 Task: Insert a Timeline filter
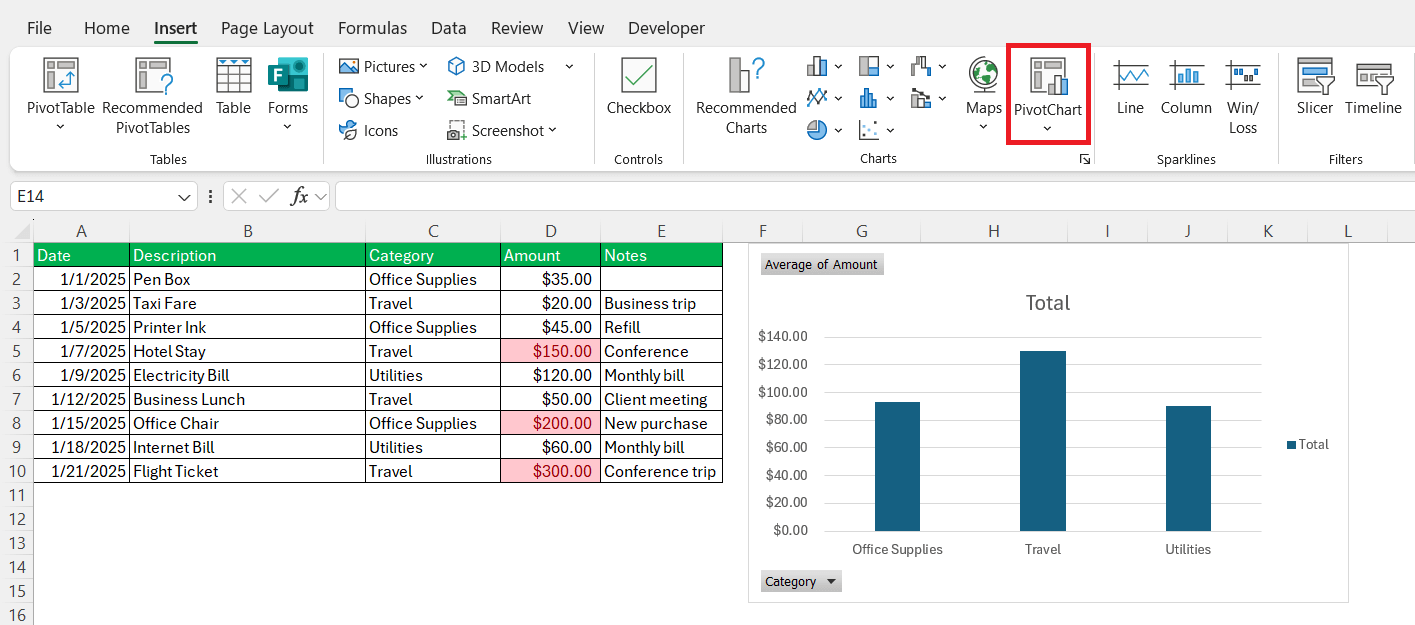1373,87
